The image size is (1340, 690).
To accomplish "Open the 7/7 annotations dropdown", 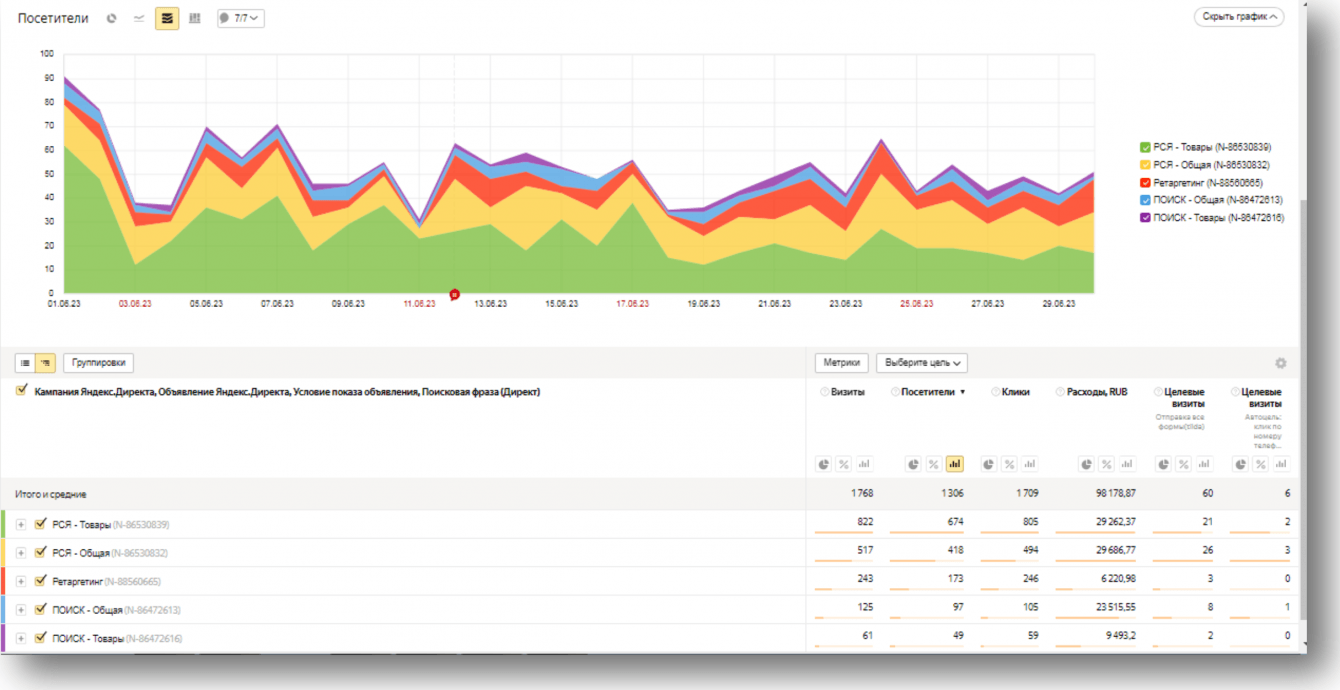I will [x=241, y=19].
